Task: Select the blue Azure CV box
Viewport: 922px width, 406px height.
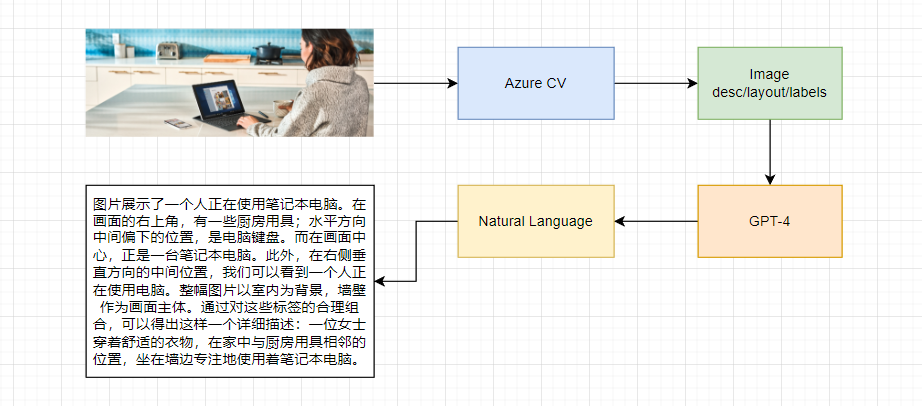Action: click(535, 83)
